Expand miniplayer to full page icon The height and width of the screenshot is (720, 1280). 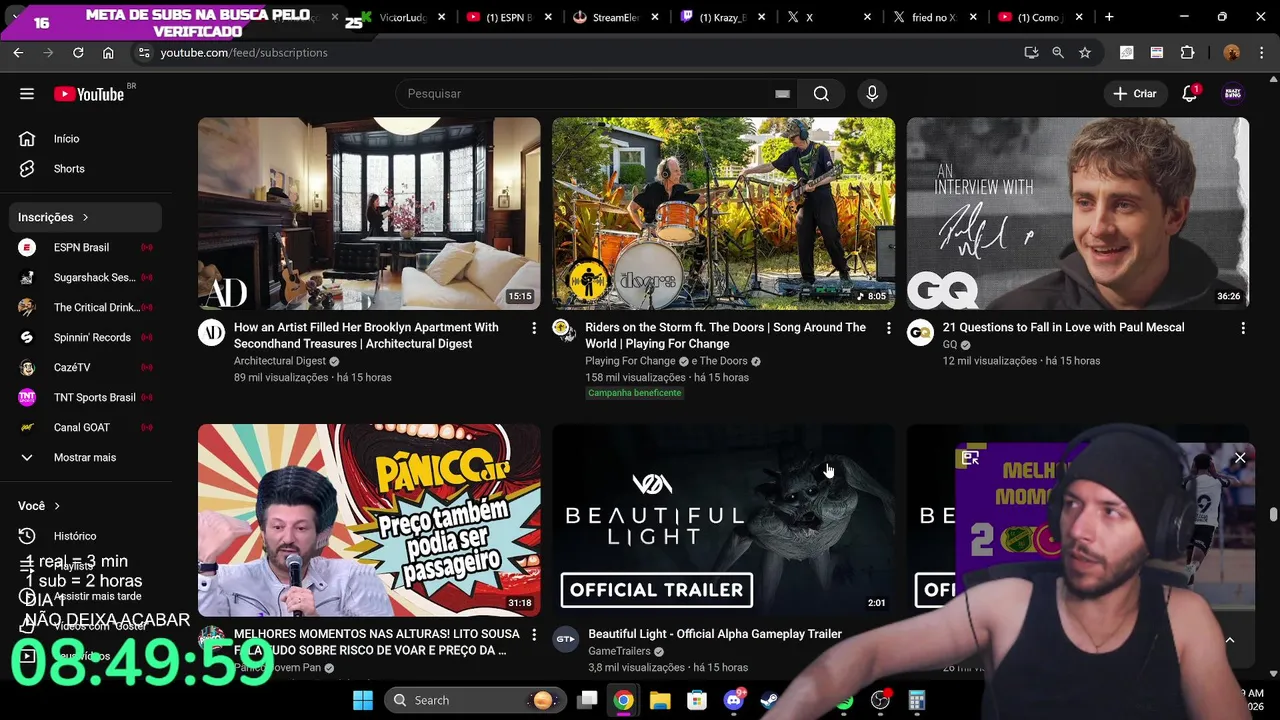970,458
